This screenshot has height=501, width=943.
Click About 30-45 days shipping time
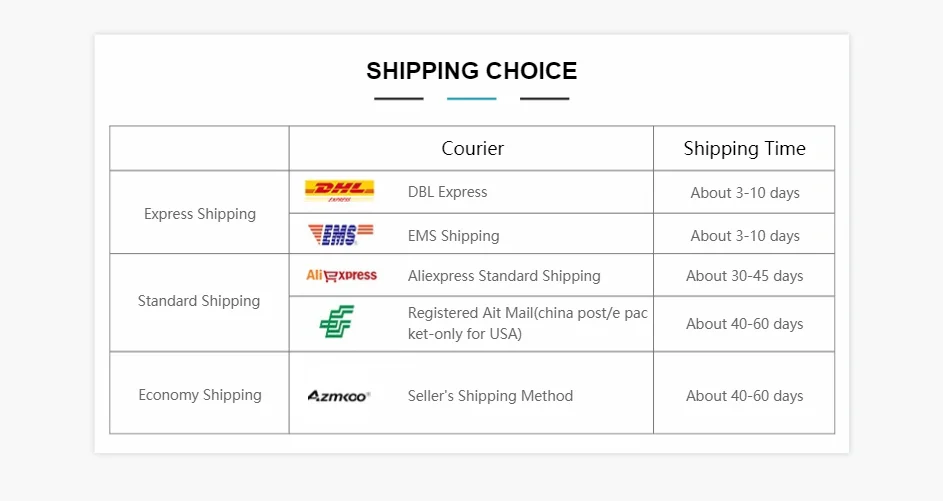(745, 276)
